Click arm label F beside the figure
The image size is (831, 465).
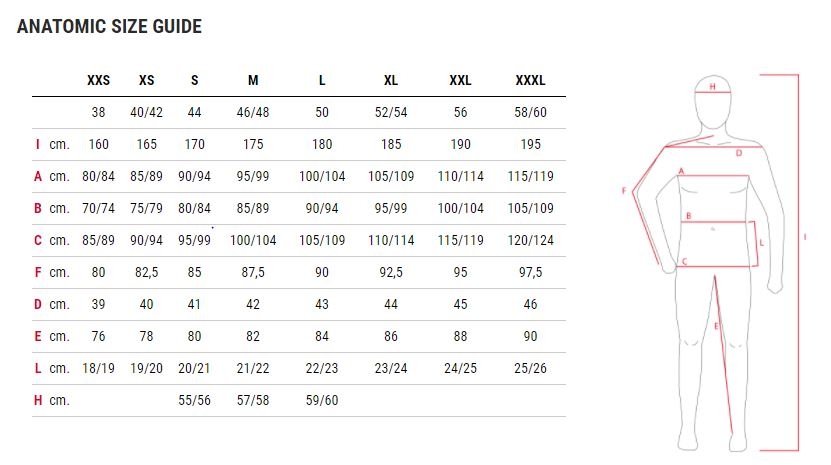624,191
